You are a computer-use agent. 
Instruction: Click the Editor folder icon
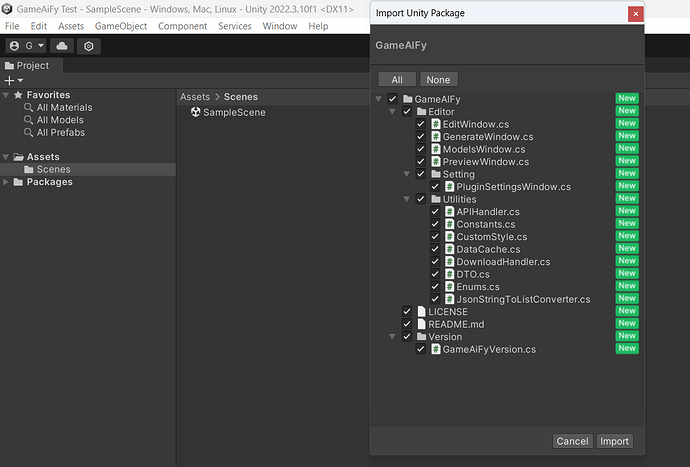click(x=422, y=111)
